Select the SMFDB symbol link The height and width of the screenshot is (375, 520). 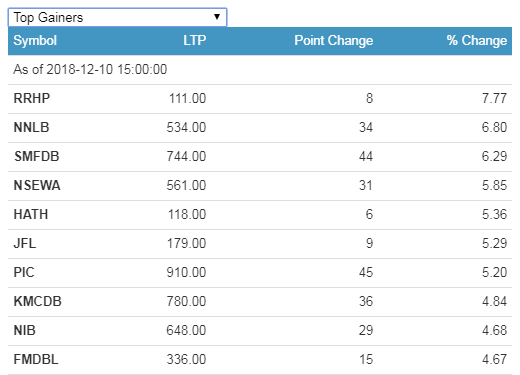tap(37, 157)
